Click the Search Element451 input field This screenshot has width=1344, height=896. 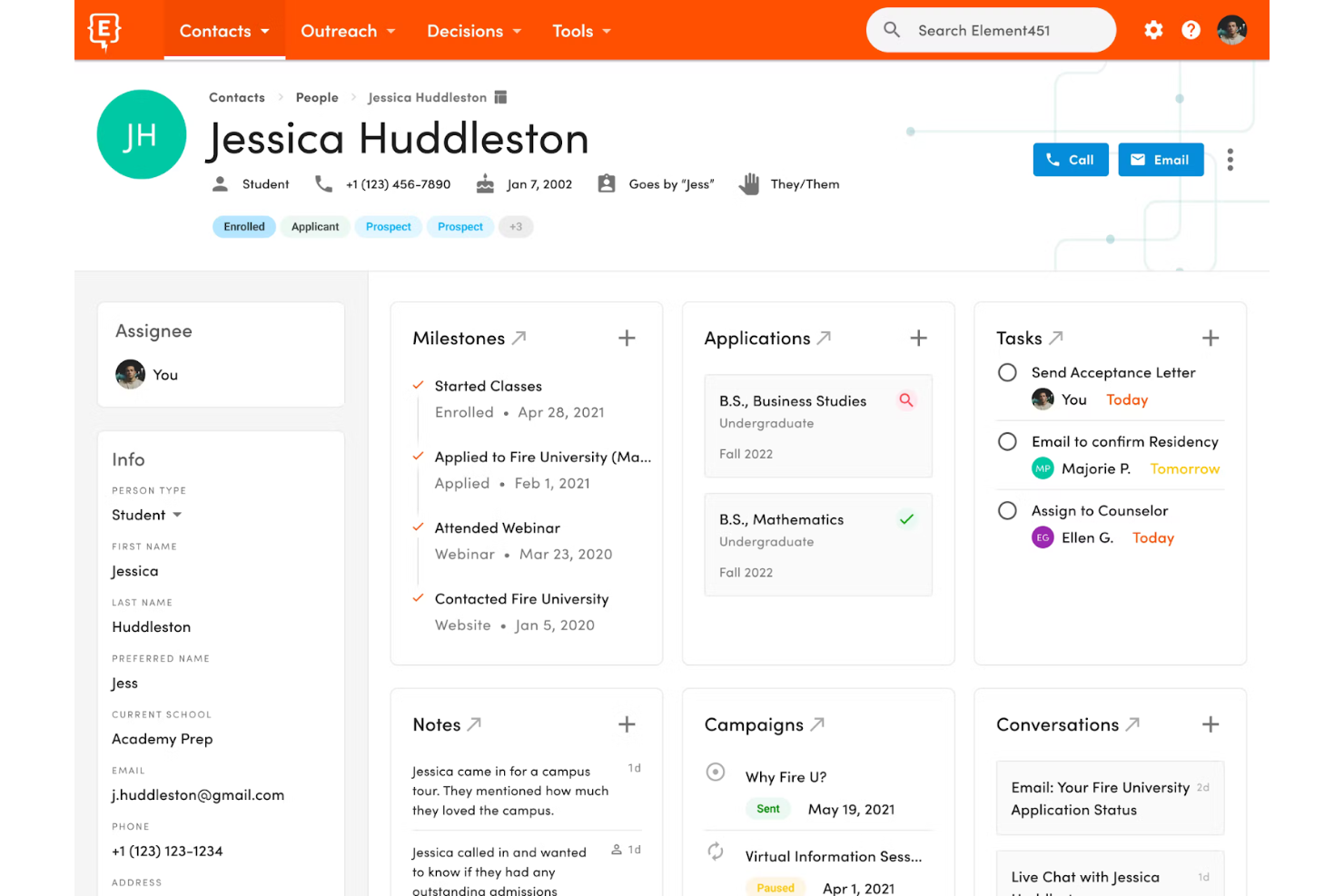pyautogui.click(x=990, y=30)
